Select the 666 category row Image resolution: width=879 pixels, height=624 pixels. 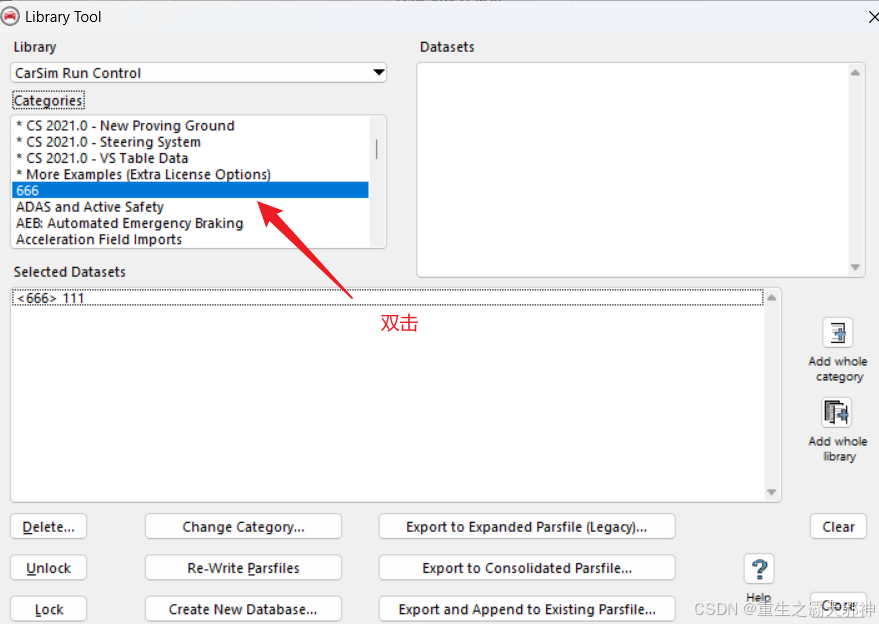click(190, 190)
